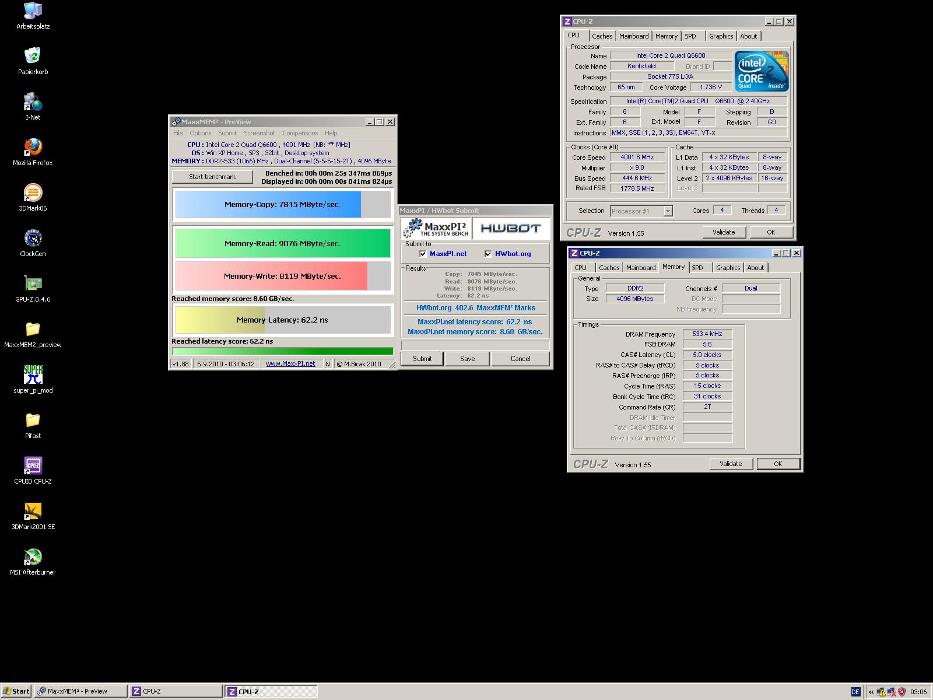933x700 pixels.
Task: Open Caches tab in CPU-Z memory window
Action: pos(609,268)
